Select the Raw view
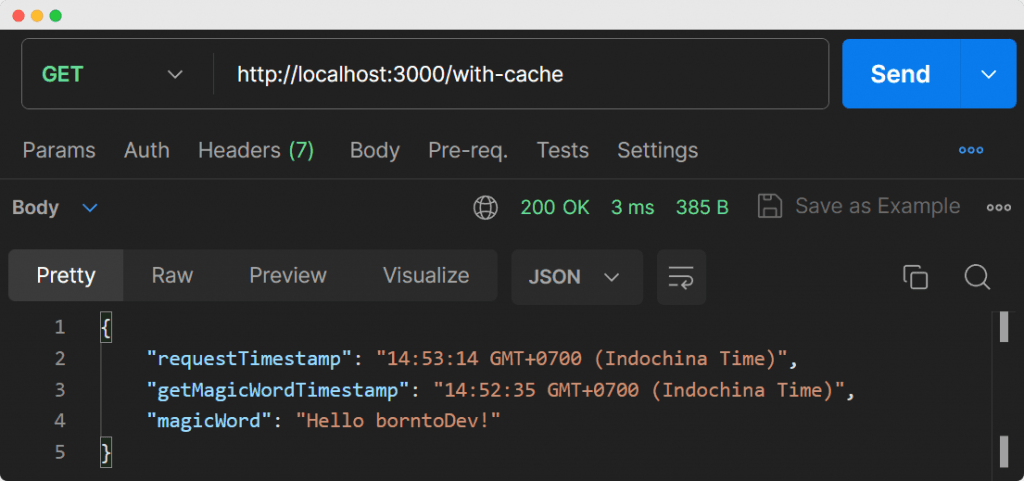Viewport: 1024px width, 481px height. pos(172,275)
